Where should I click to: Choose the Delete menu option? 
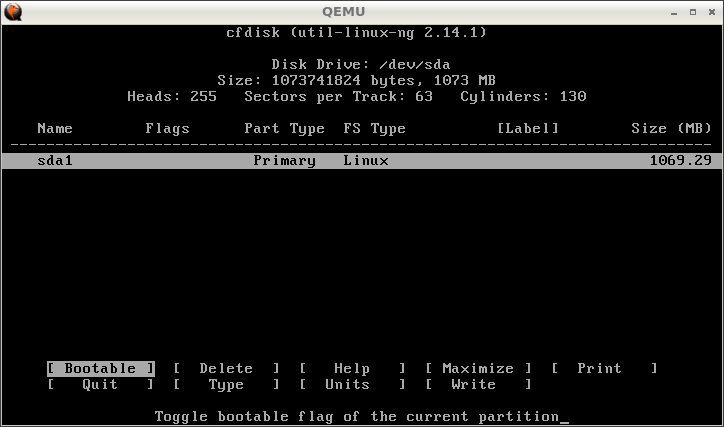click(x=226, y=368)
